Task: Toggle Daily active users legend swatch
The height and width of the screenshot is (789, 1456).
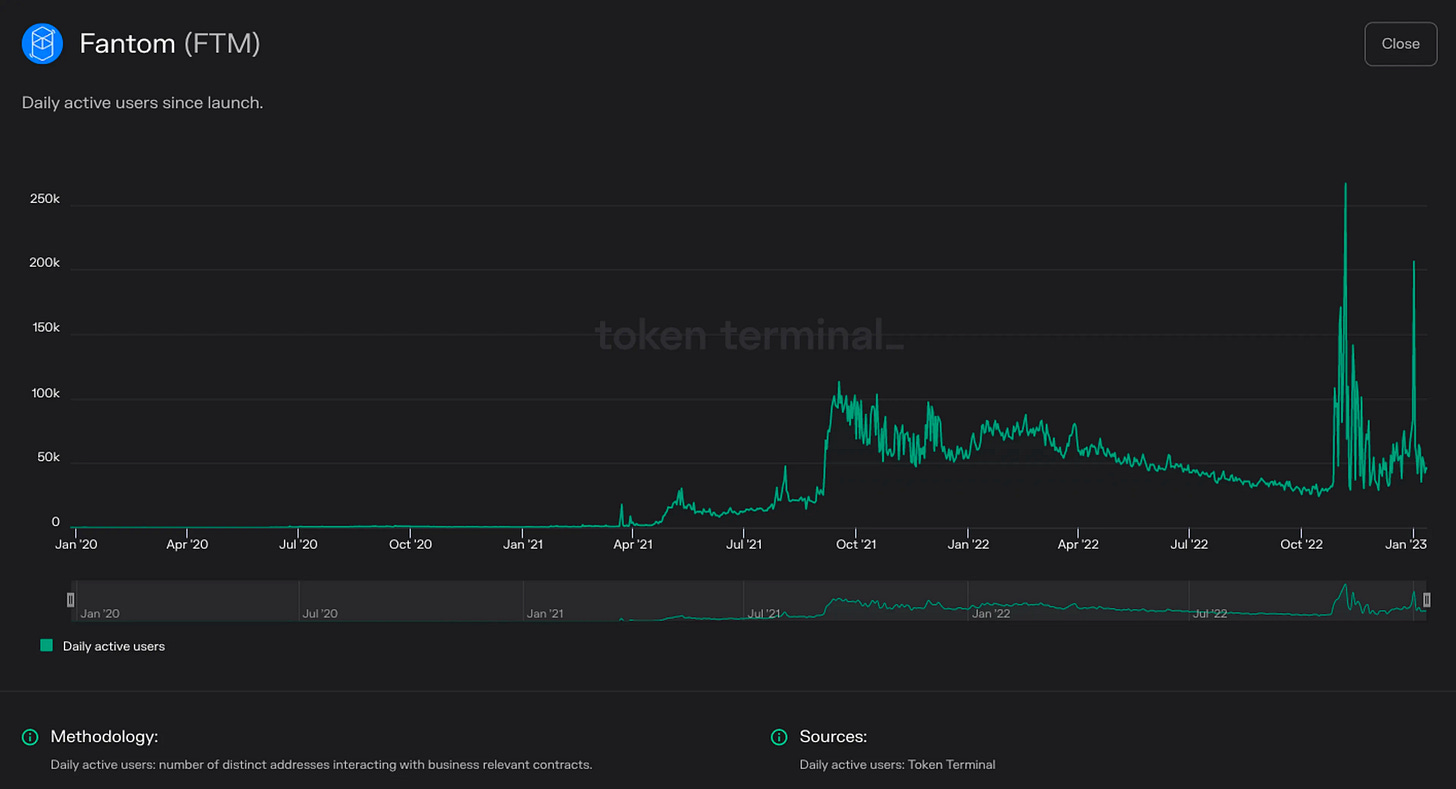Action: coord(46,646)
